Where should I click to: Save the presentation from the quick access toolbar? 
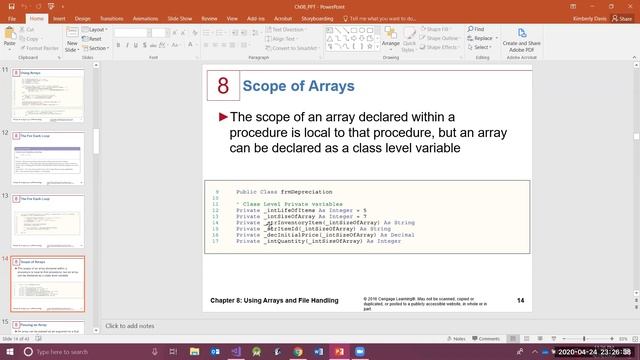point(11,7)
